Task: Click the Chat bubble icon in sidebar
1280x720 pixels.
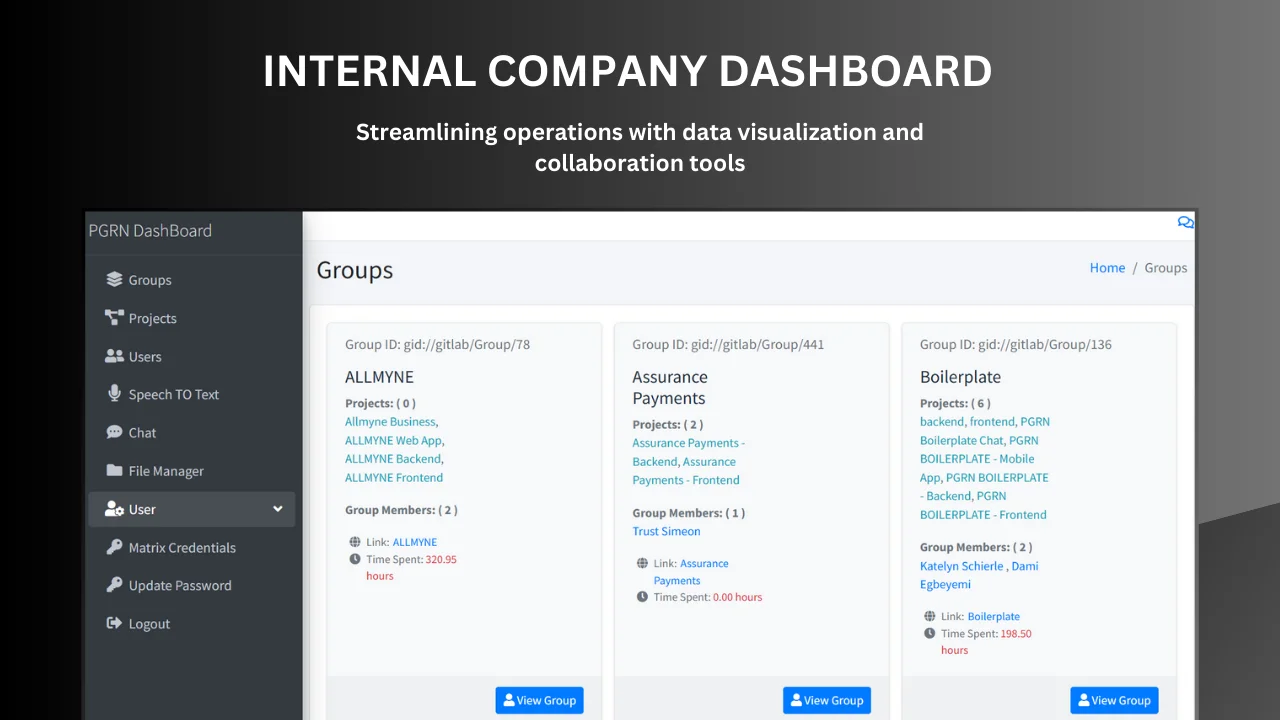Action: click(x=114, y=432)
